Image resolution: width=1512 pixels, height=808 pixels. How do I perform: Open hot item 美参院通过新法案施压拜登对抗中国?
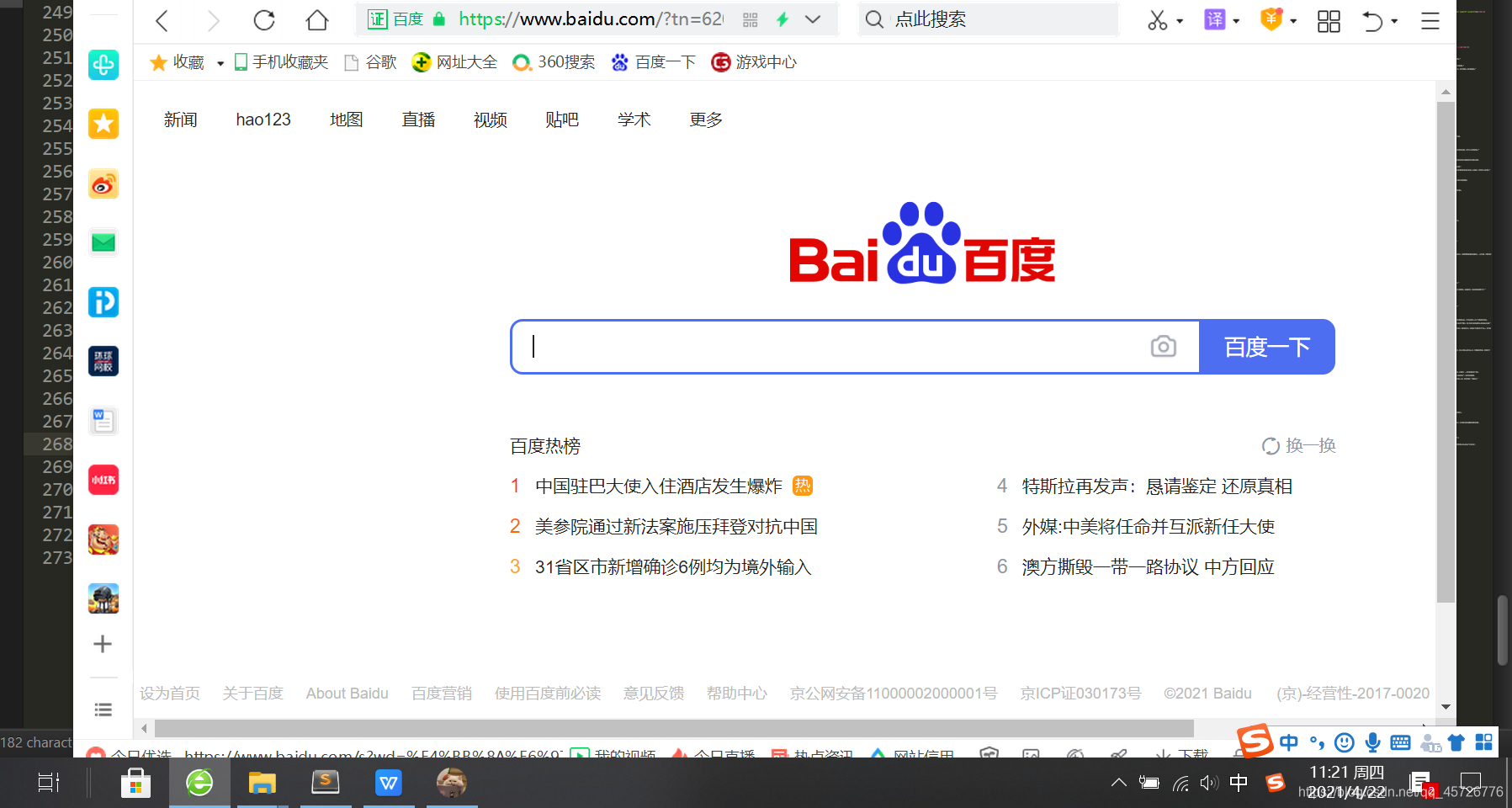pyautogui.click(x=676, y=527)
